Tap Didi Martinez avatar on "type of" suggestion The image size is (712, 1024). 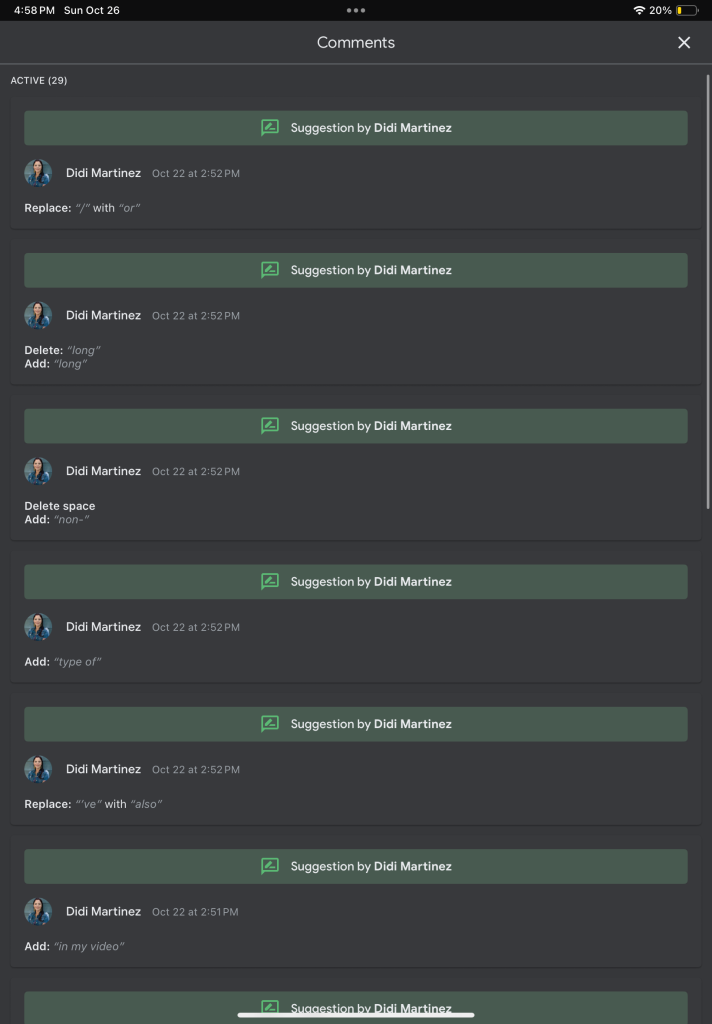click(x=38, y=627)
